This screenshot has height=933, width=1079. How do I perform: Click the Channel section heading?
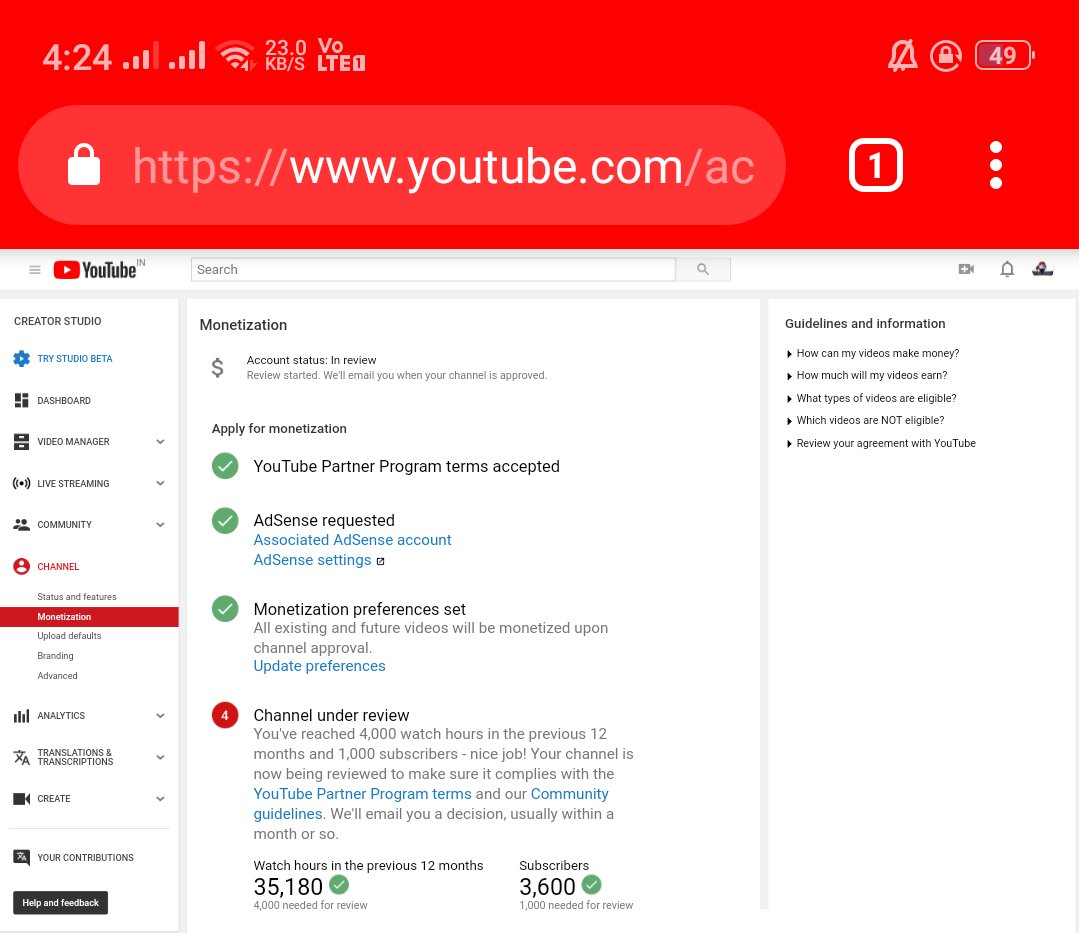click(58, 566)
